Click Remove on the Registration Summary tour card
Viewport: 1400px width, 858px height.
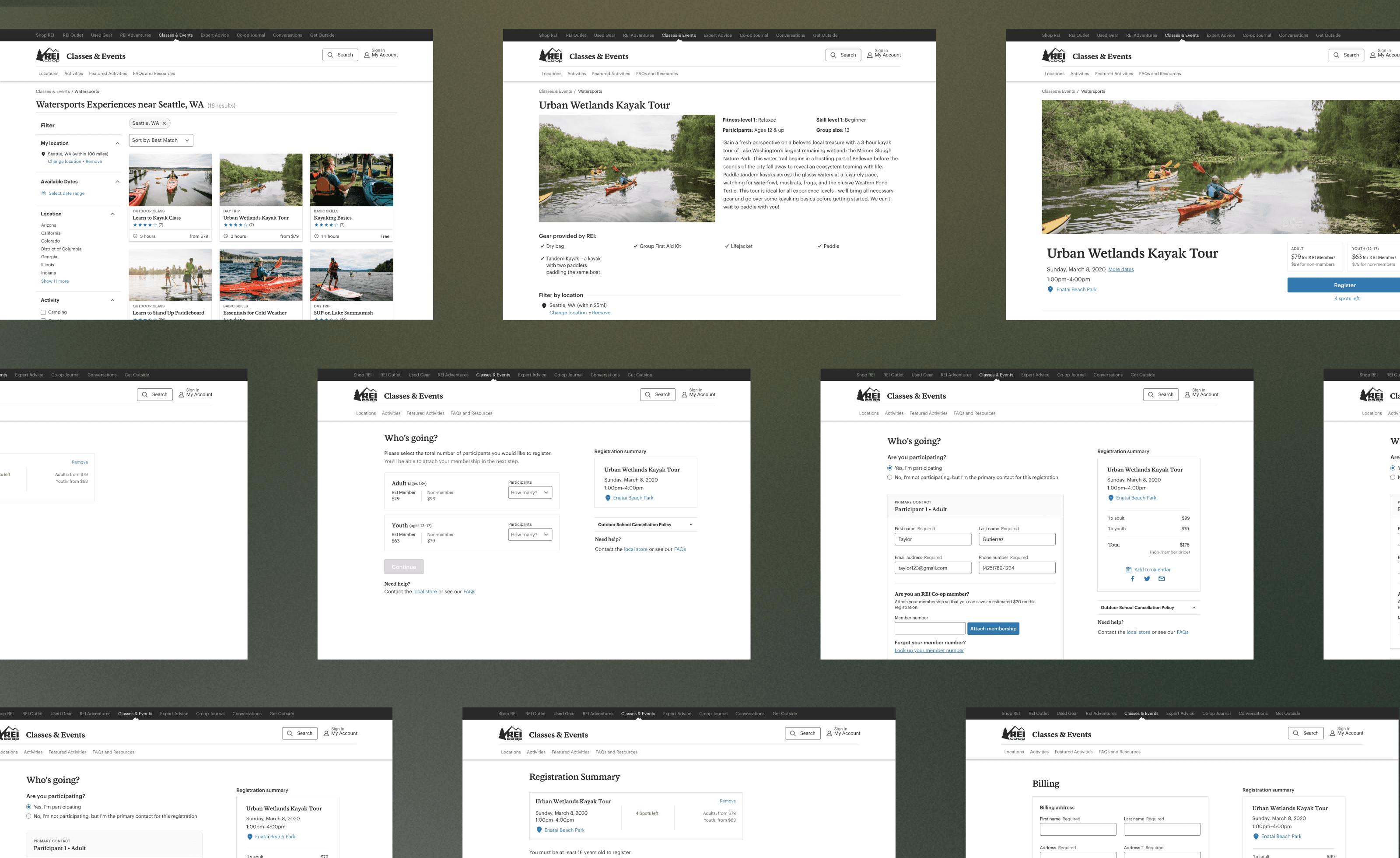(x=727, y=801)
